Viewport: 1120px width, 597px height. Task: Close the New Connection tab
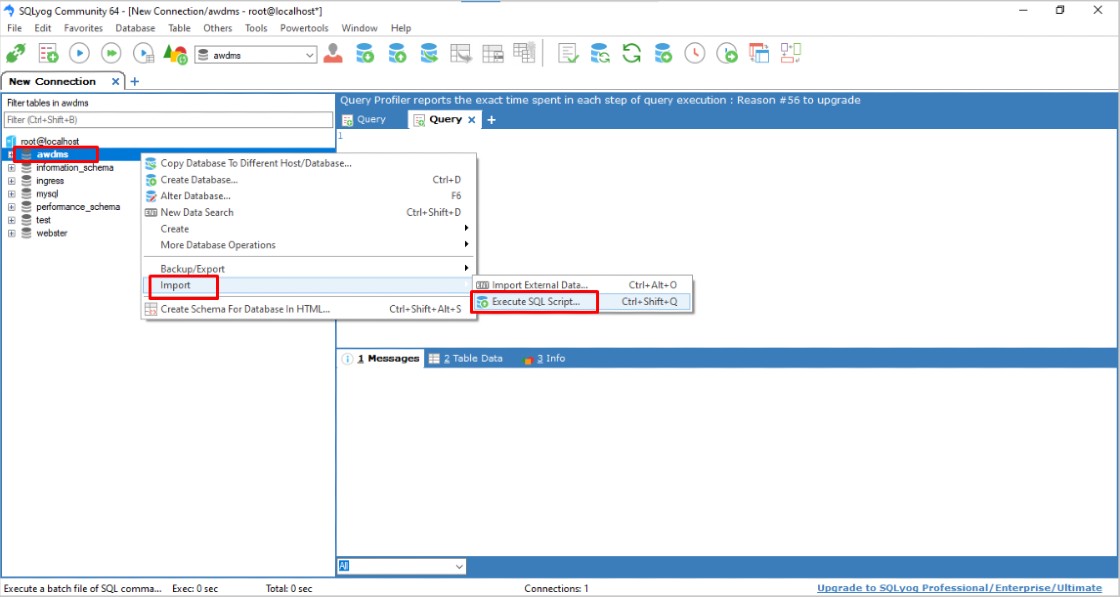coord(116,81)
